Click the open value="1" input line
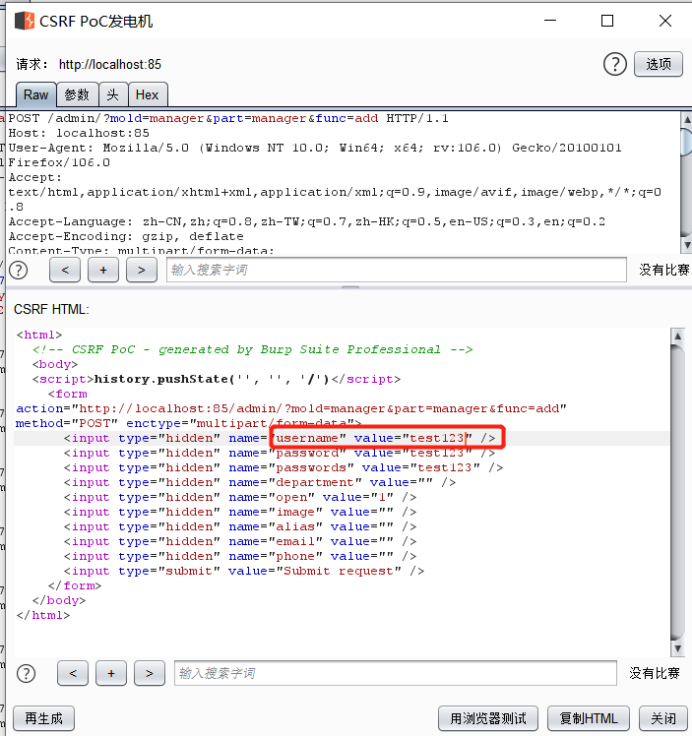692x736 pixels. pyautogui.click(x=240, y=497)
